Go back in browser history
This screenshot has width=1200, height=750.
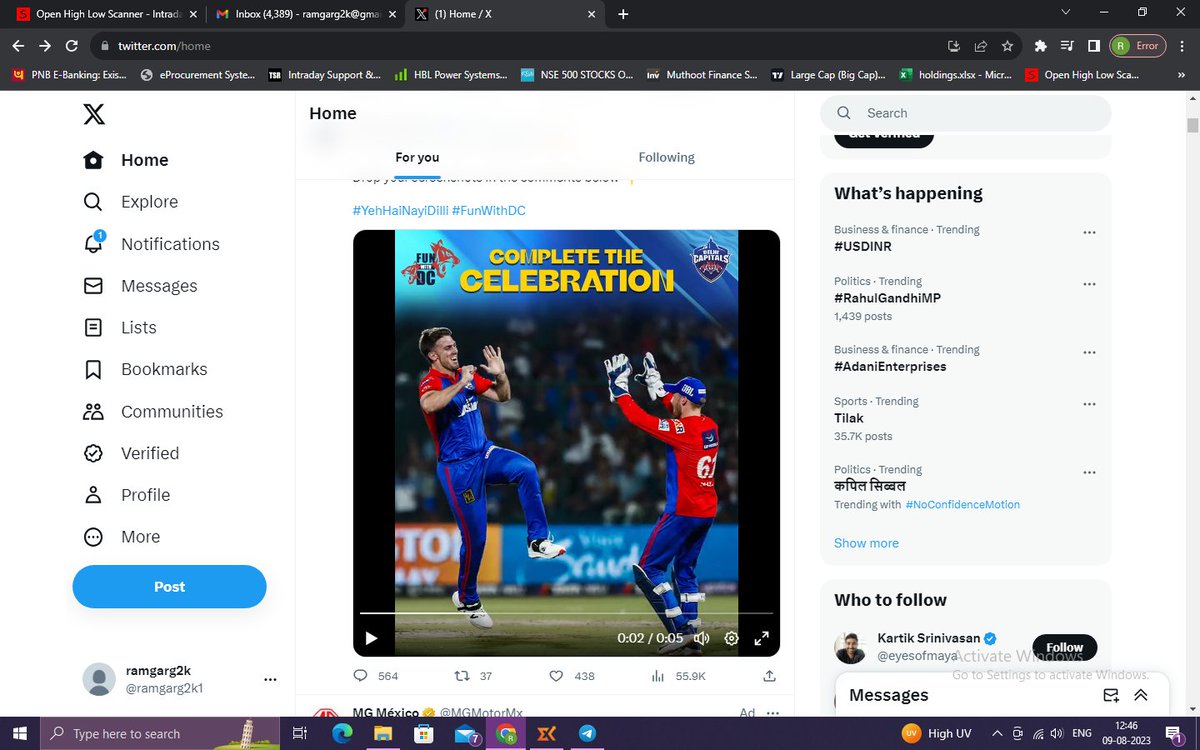17,46
